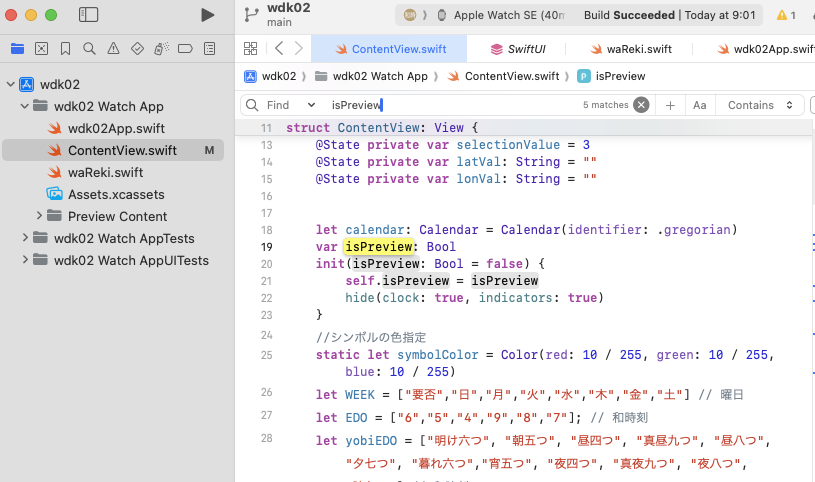Run the project with the play button
The image size is (815, 482).
tap(207, 15)
